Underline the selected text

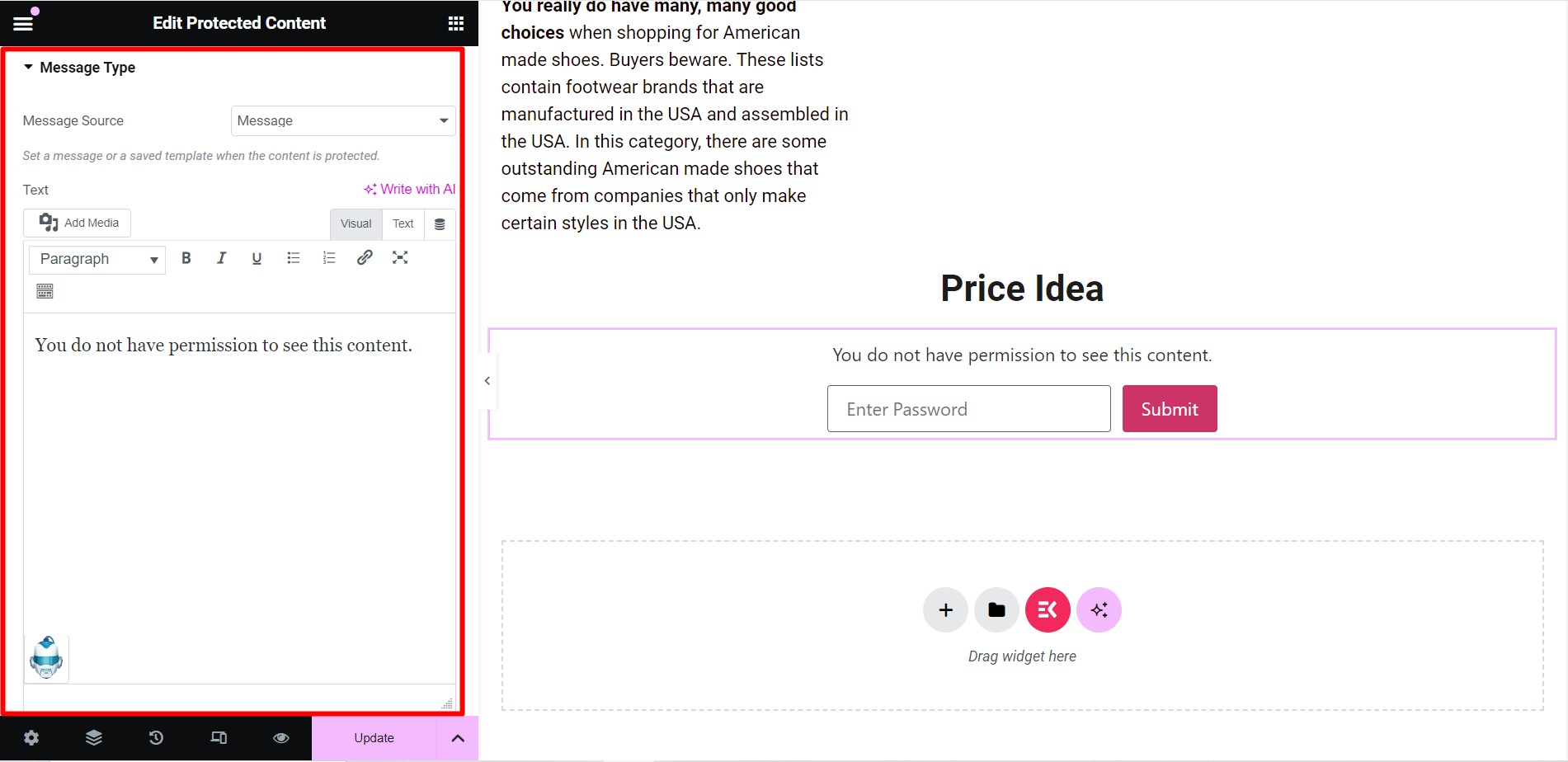pos(257,258)
